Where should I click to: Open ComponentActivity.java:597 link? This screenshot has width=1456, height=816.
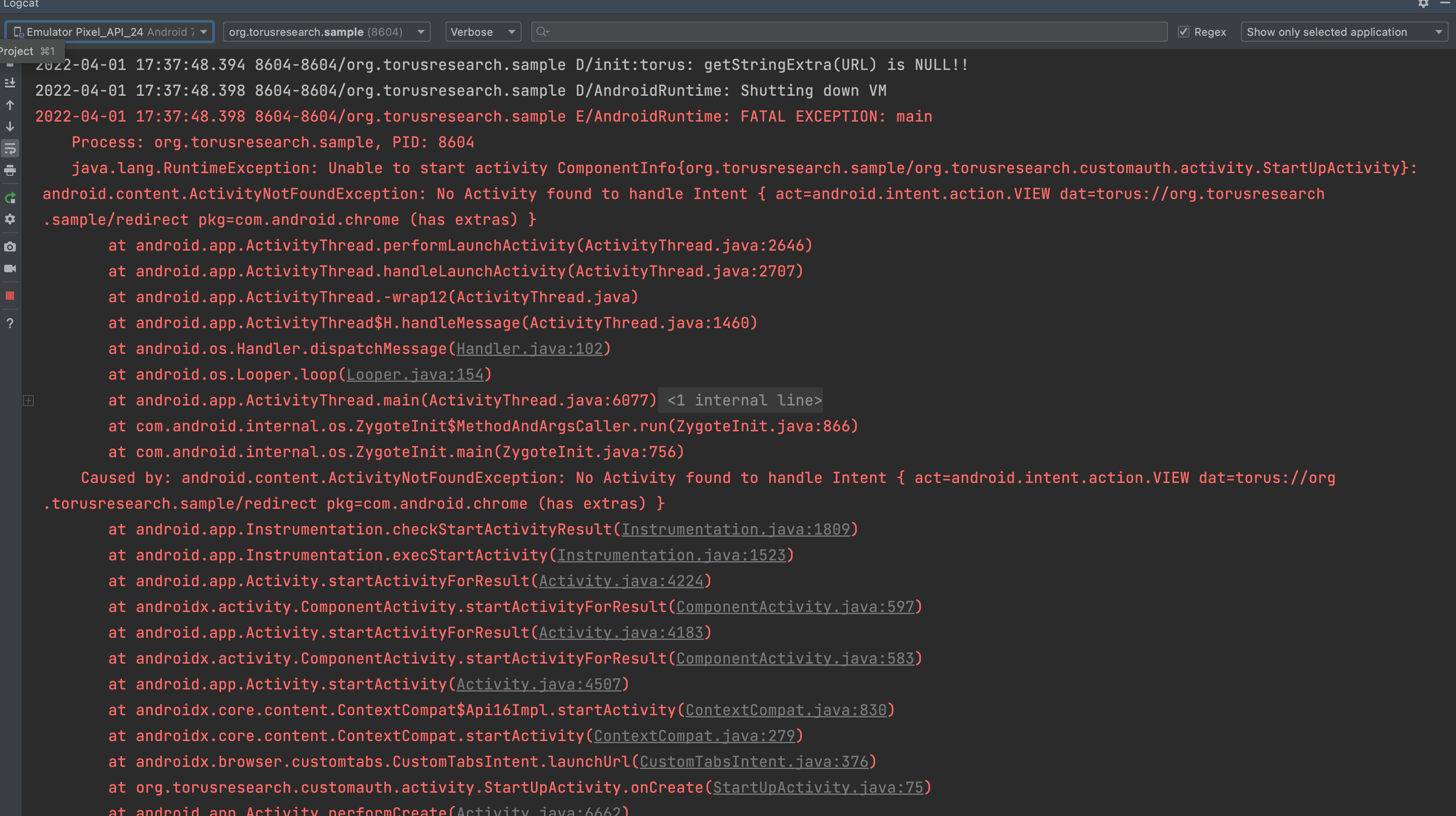point(795,607)
